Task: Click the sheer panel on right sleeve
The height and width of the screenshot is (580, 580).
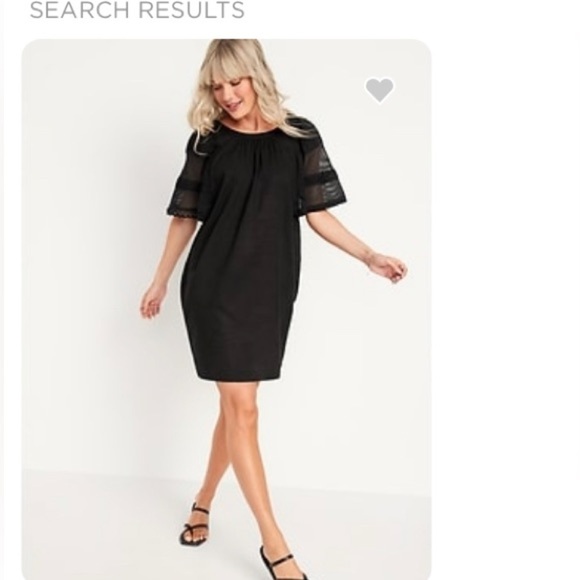Action: (324, 163)
